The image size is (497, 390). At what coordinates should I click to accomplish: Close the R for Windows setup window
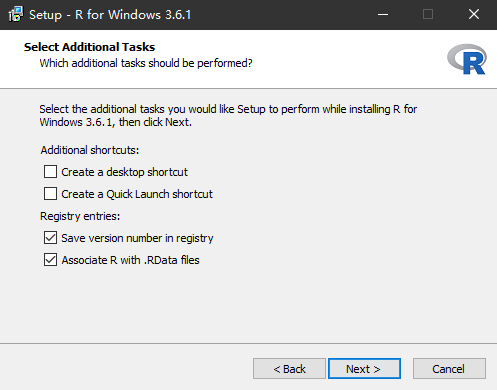tap(474, 14)
